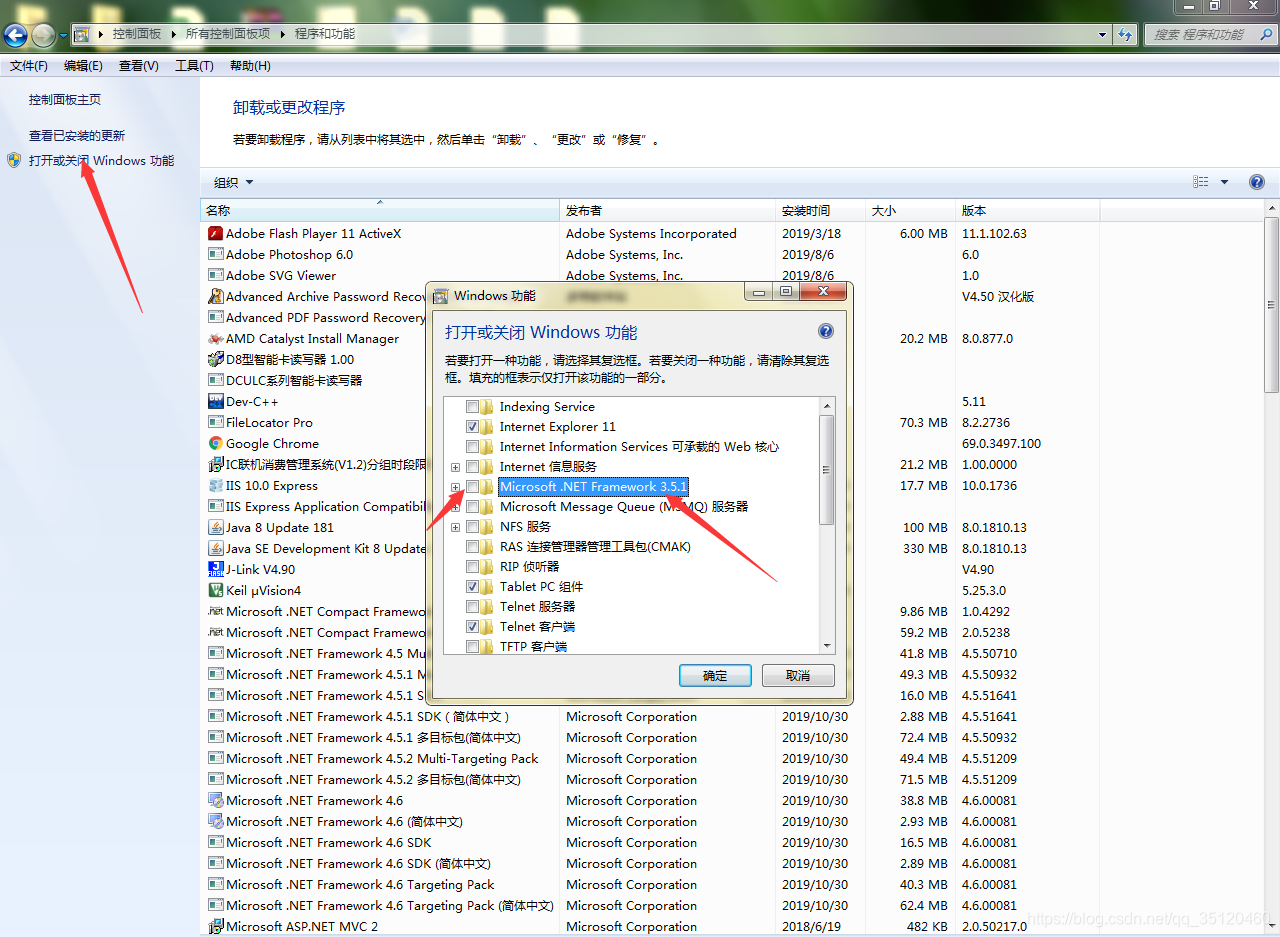Open the 编辑(E) menu
Viewport: 1280px width, 937px height.
83,66
